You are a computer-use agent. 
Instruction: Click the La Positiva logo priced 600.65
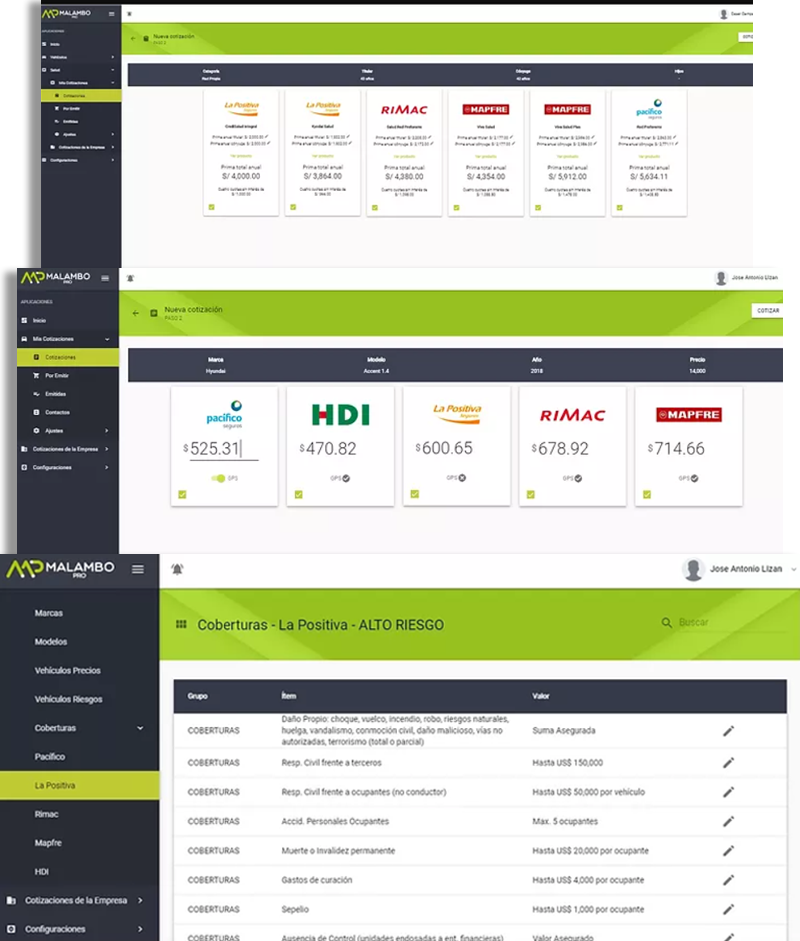click(x=457, y=413)
